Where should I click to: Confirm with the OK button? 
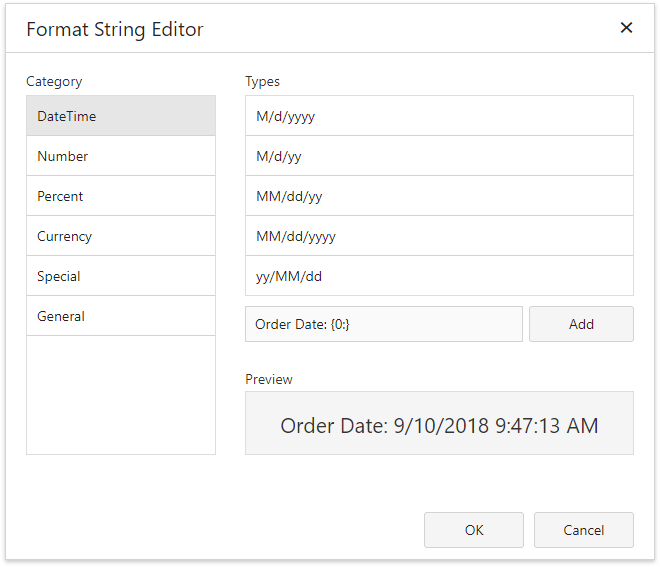tap(473, 530)
